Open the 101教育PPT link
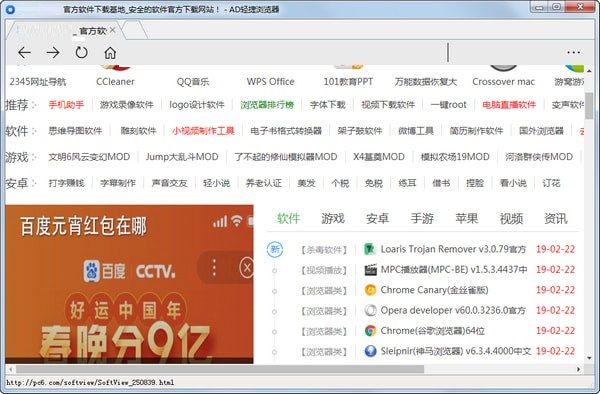 tap(348, 81)
